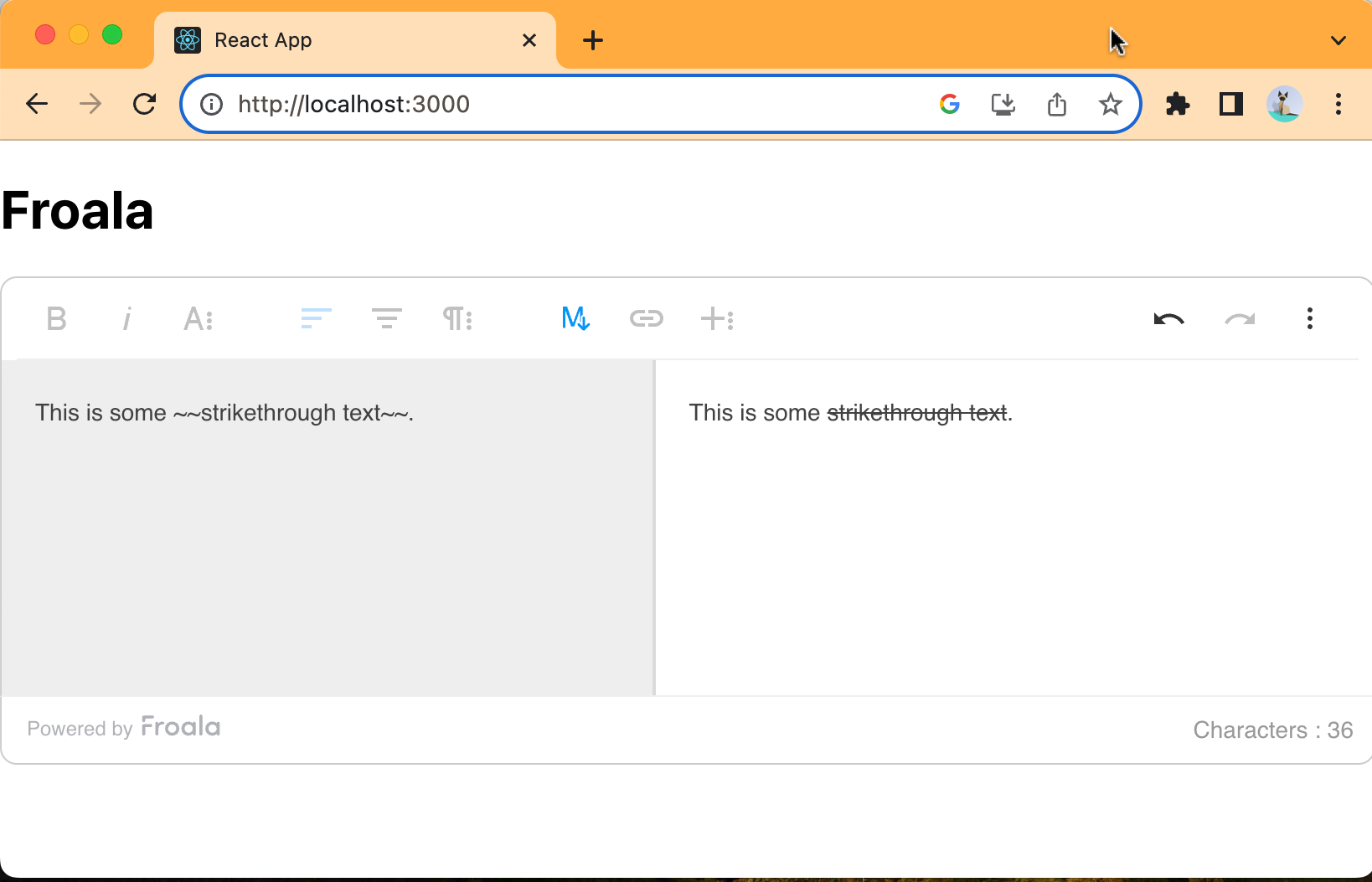The image size is (1372, 882).
Task: Open the paragraph style dropdown
Action: (x=457, y=318)
